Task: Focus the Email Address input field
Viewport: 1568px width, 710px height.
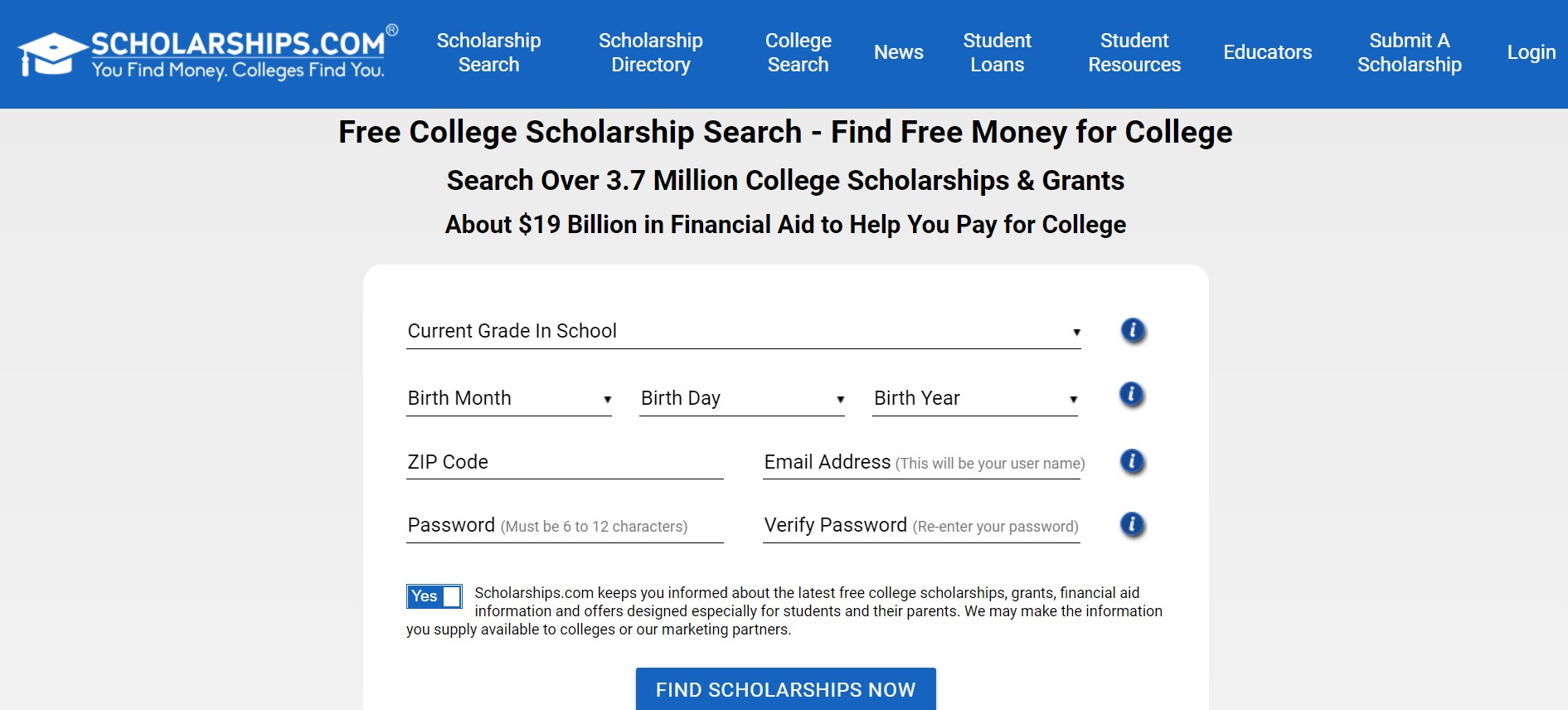Action: coord(921,463)
